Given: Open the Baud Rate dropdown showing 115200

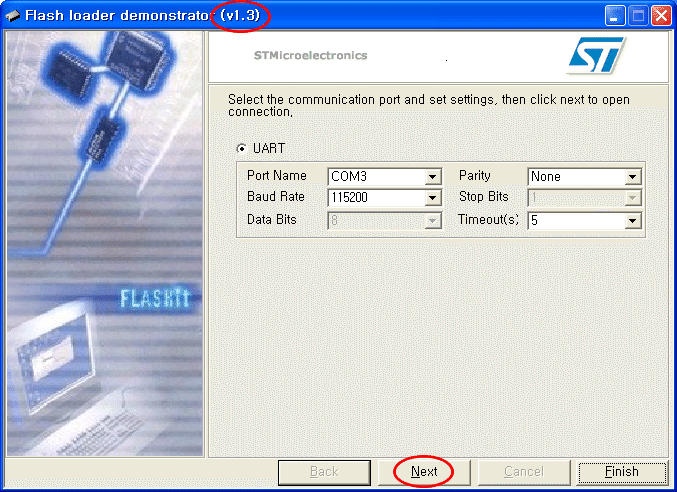Looking at the screenshot, I should tap(385, 198).
